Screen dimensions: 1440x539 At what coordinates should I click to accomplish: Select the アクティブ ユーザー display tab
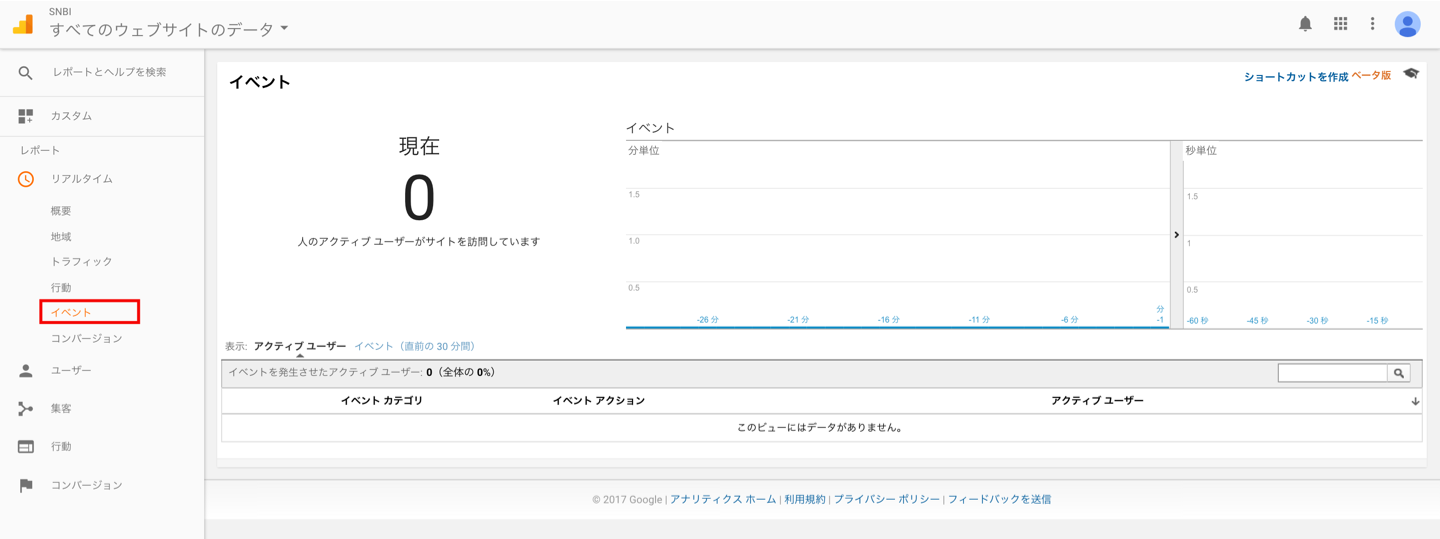(299, 346)
